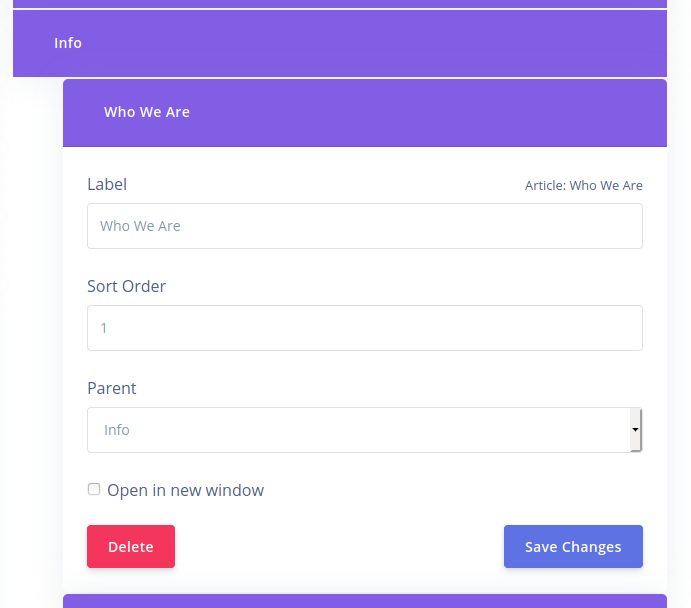Screen dimensions: 691x608
Task: Click the "Sort Order" field caption
Action: 126,286
